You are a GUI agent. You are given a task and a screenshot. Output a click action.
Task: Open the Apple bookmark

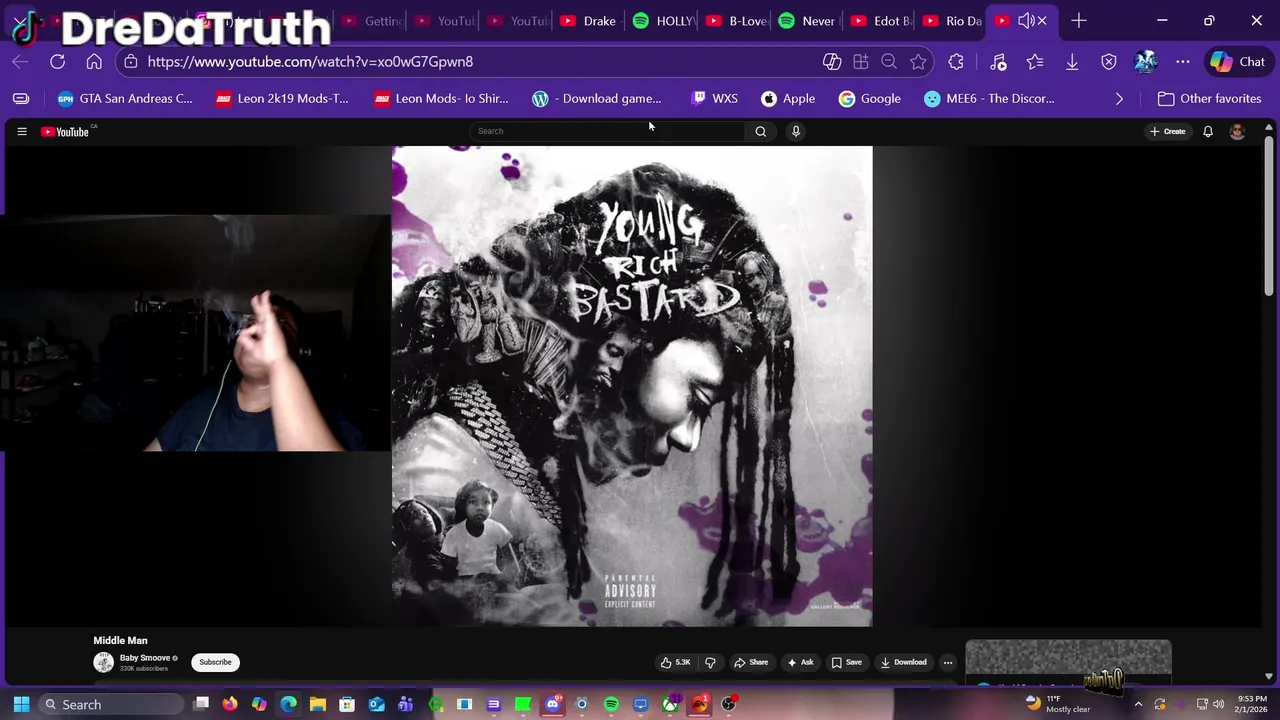click(788, 99)
